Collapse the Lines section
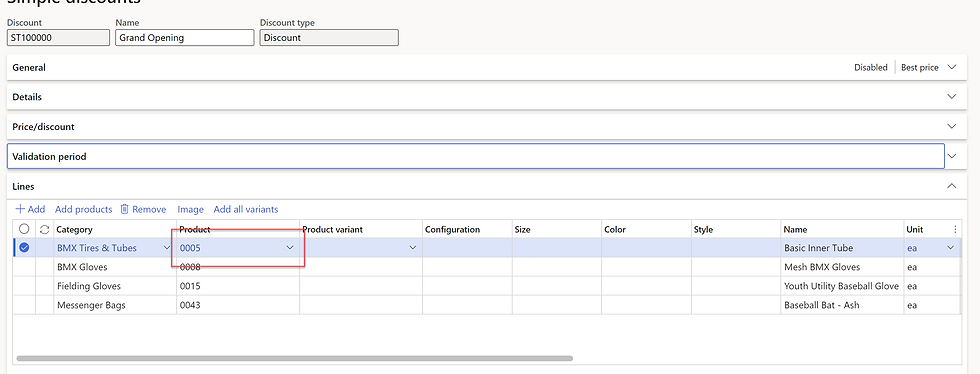Screen dimensions: 980x374 pyautogui.click(x=952, y=186)
